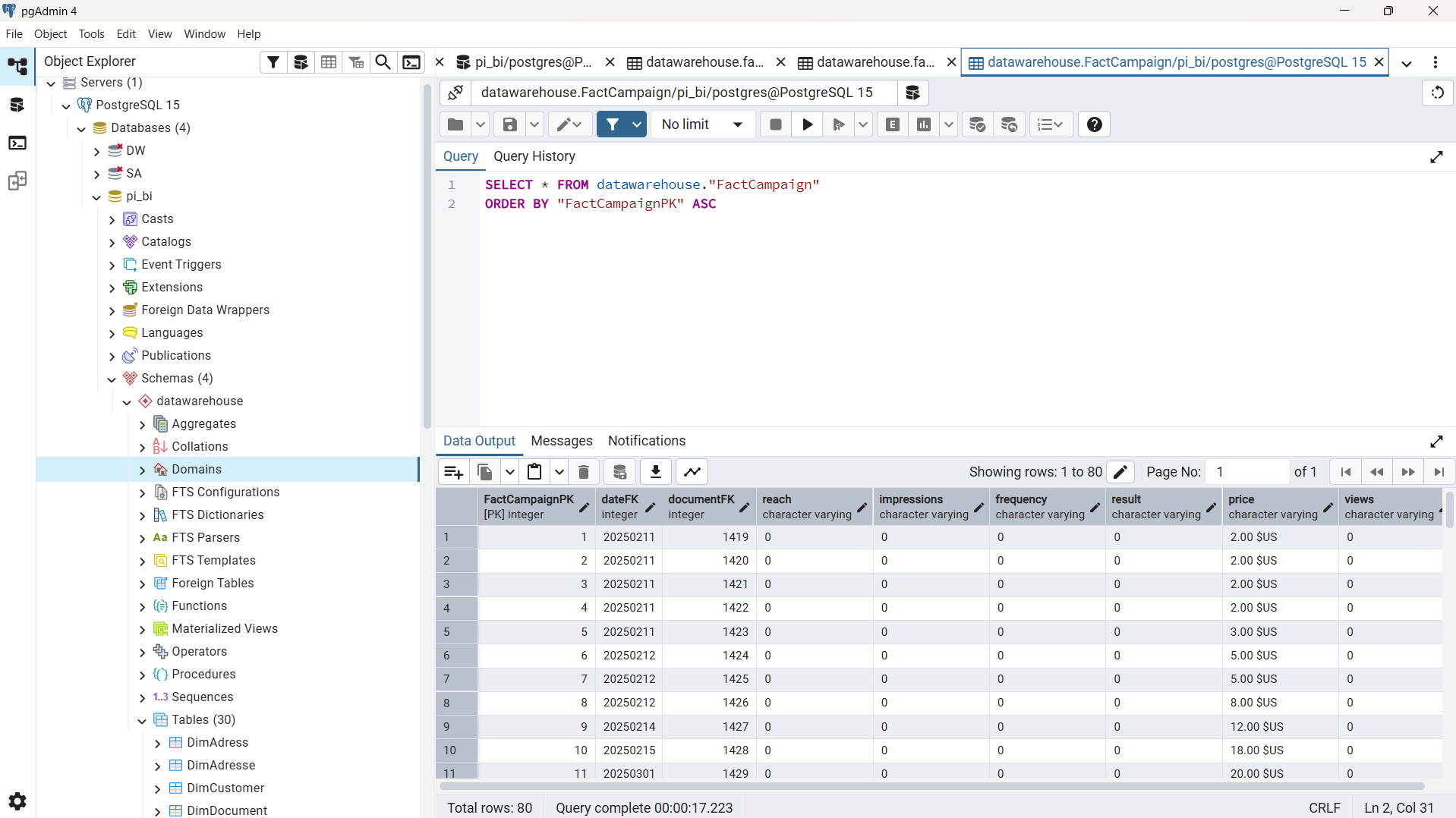Screen dimensions: 1456x818
Task: Execute the query with the play button
Action: (808, 124)
